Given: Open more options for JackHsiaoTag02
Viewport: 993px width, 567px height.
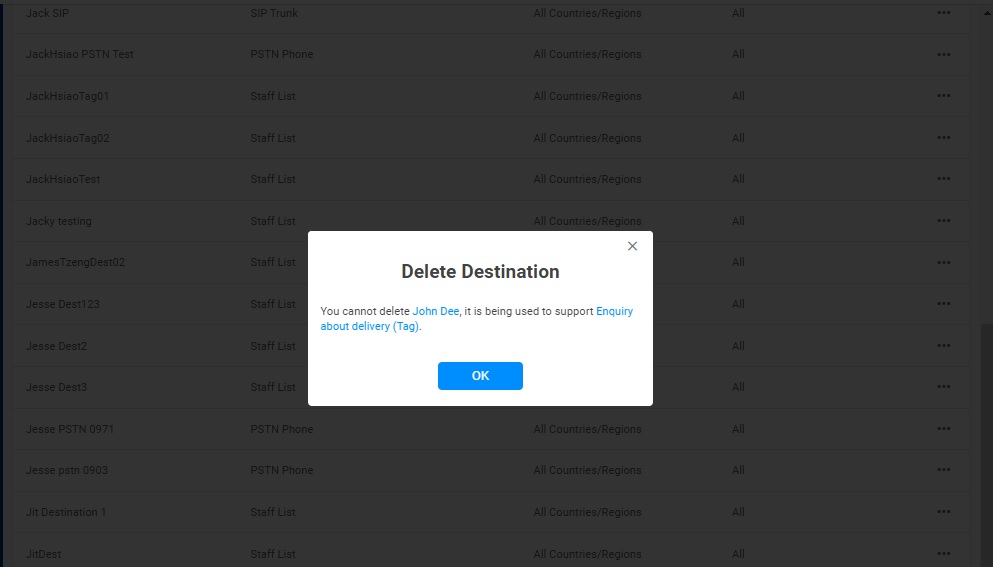Looking at the screenshot, I should click(x=943, y=138).
